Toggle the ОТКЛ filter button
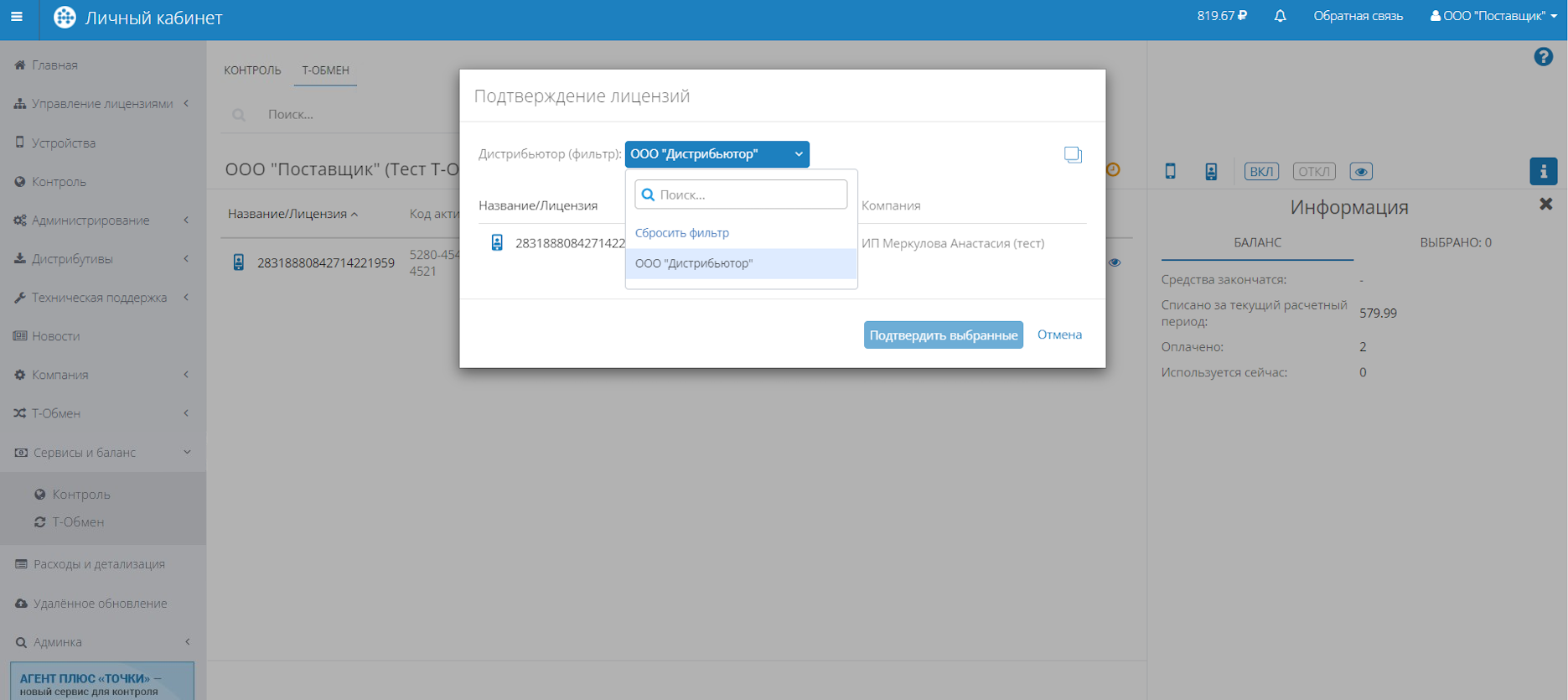The width and height of the screenshot is (1568, 700). pos(1313,172)
